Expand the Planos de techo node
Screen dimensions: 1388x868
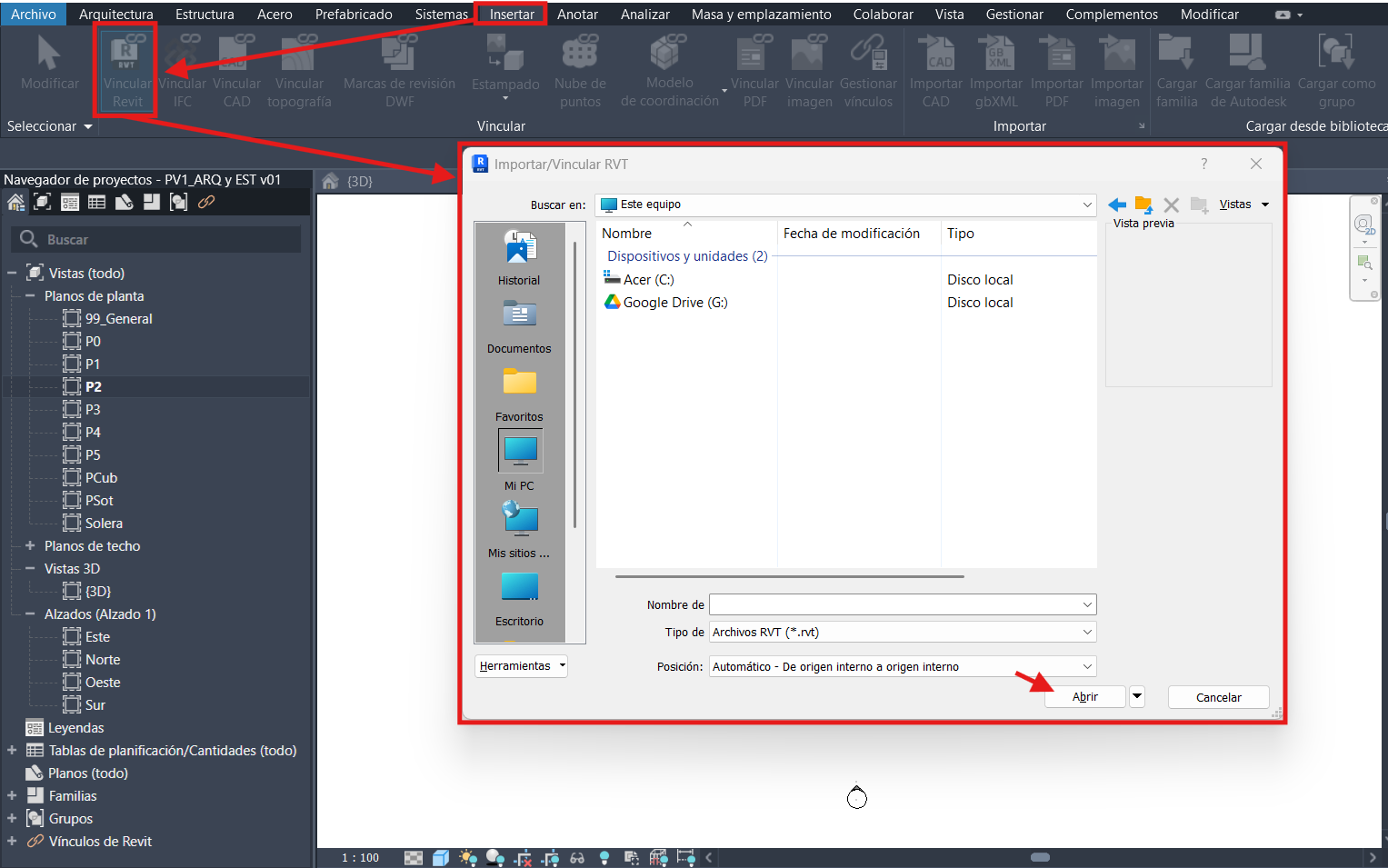[x=30, y=546]
